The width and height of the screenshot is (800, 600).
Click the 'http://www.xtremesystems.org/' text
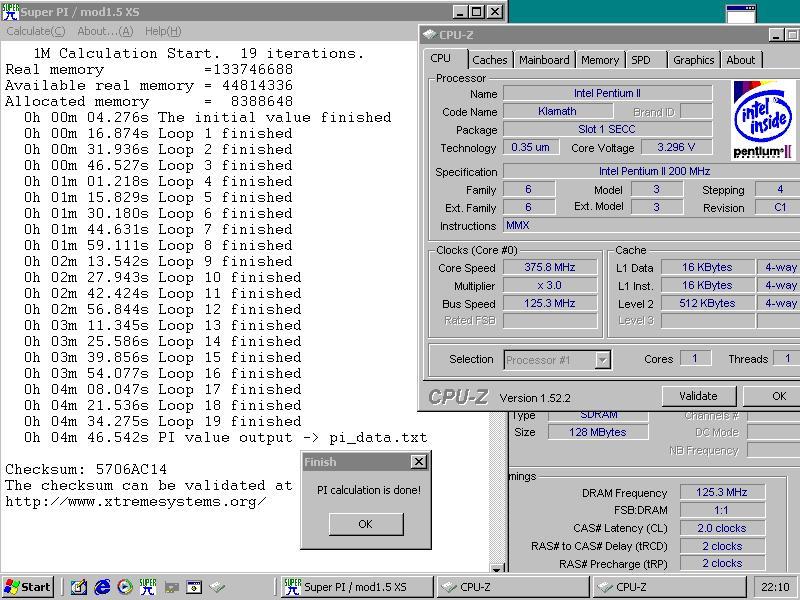pyautogui.click(x=136, y=502)
